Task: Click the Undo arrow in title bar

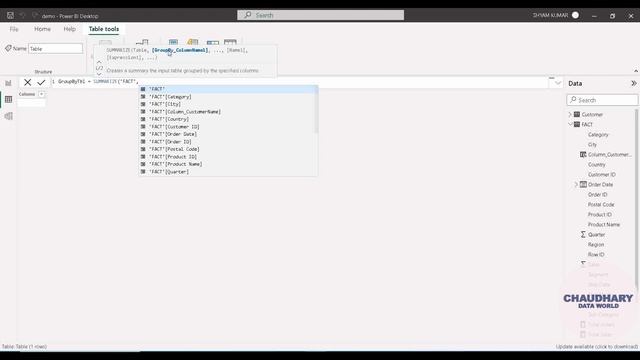Action: [x=22, y=16]
